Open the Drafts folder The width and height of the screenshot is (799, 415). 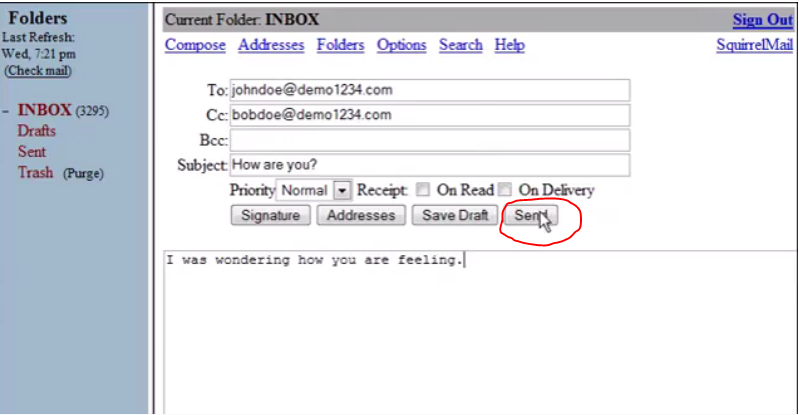(x=37, y=131)
